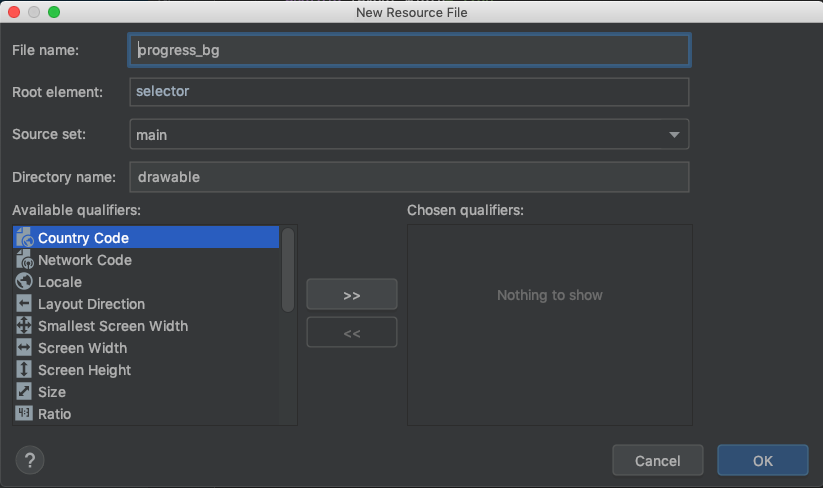Cancel the New Resource File dialog

[658, 460]
